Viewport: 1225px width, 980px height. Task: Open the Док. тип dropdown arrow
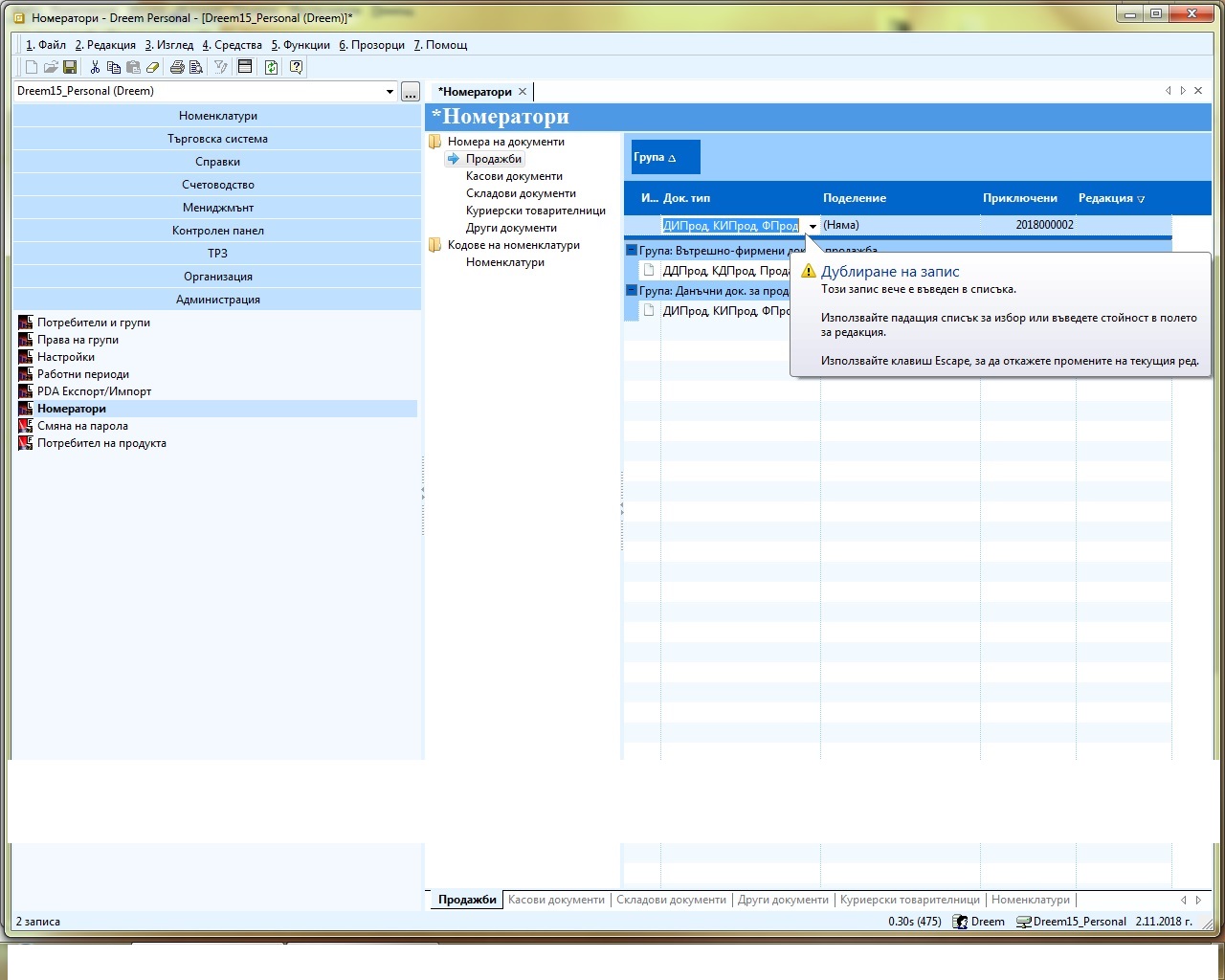point(813,226)
